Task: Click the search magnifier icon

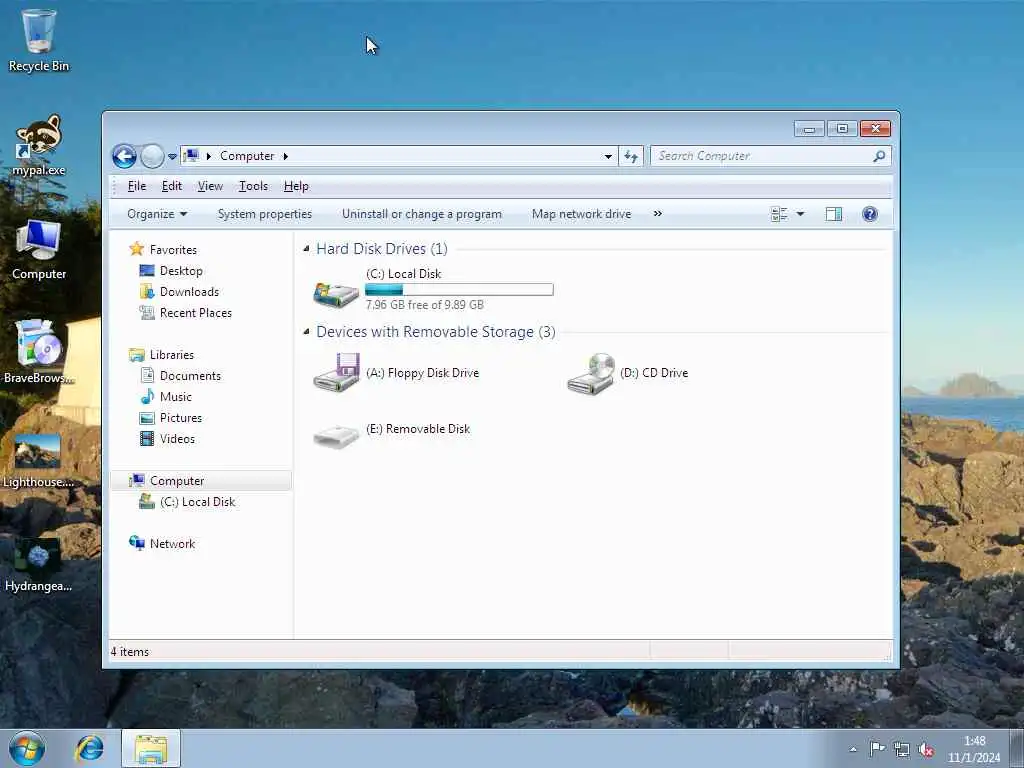Action: [879, 156]
